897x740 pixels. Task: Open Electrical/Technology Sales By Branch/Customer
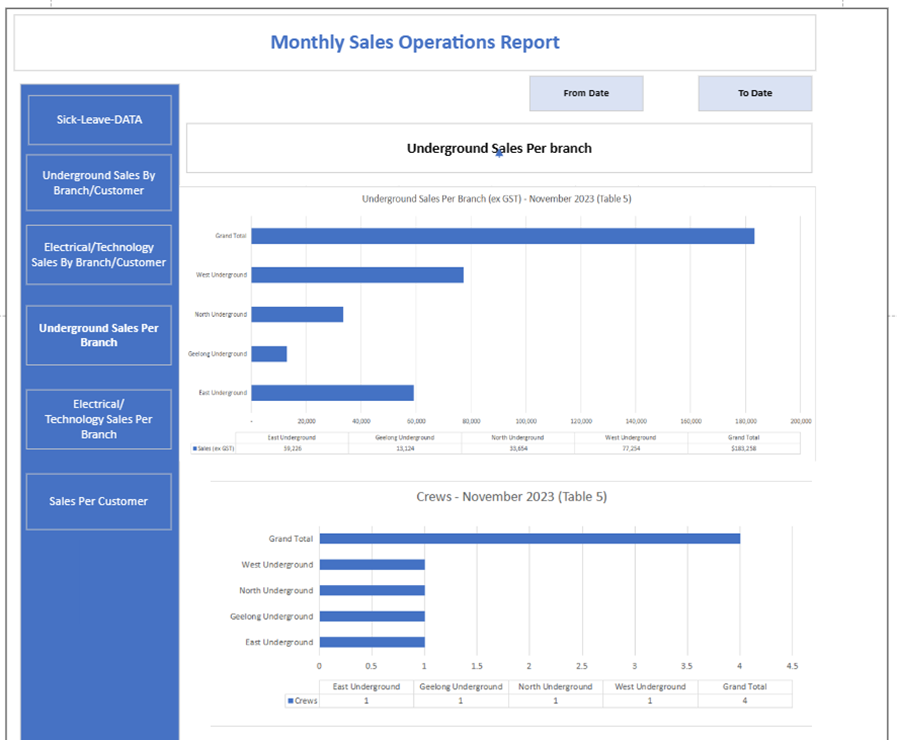coord(99,255)
